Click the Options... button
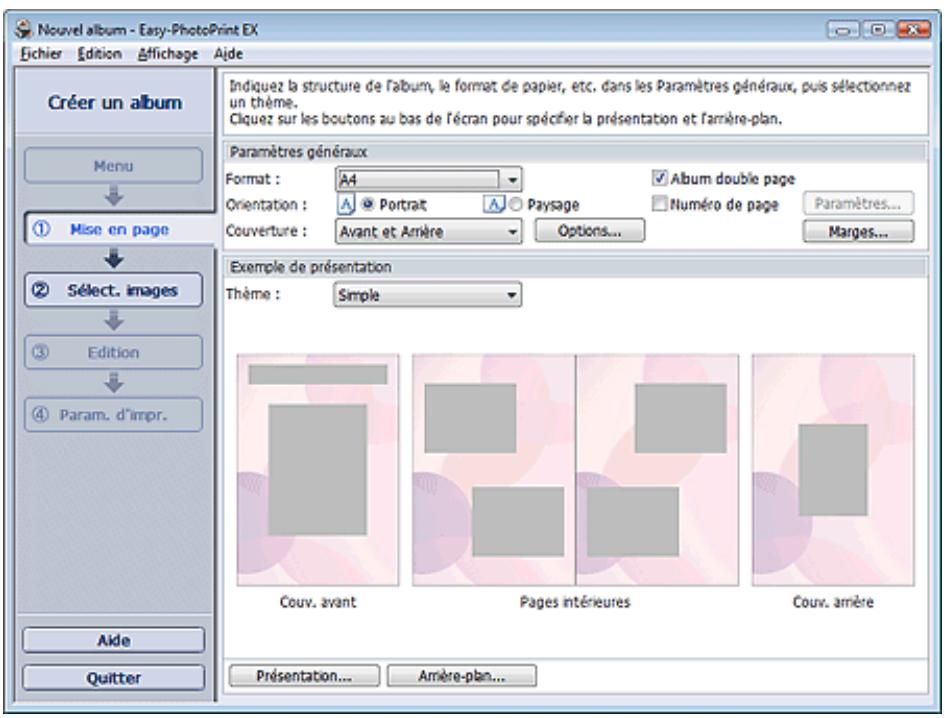The height and width of the screenshot is (718, 945). point(589,231)
